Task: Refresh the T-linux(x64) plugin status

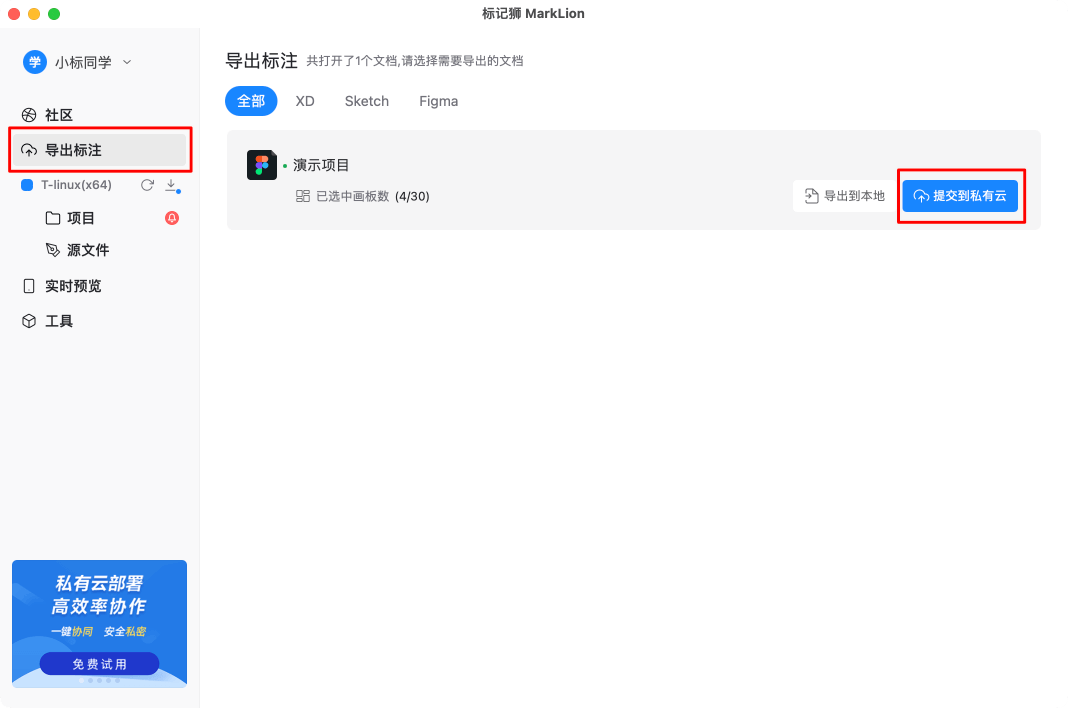Action: (146, 185)
